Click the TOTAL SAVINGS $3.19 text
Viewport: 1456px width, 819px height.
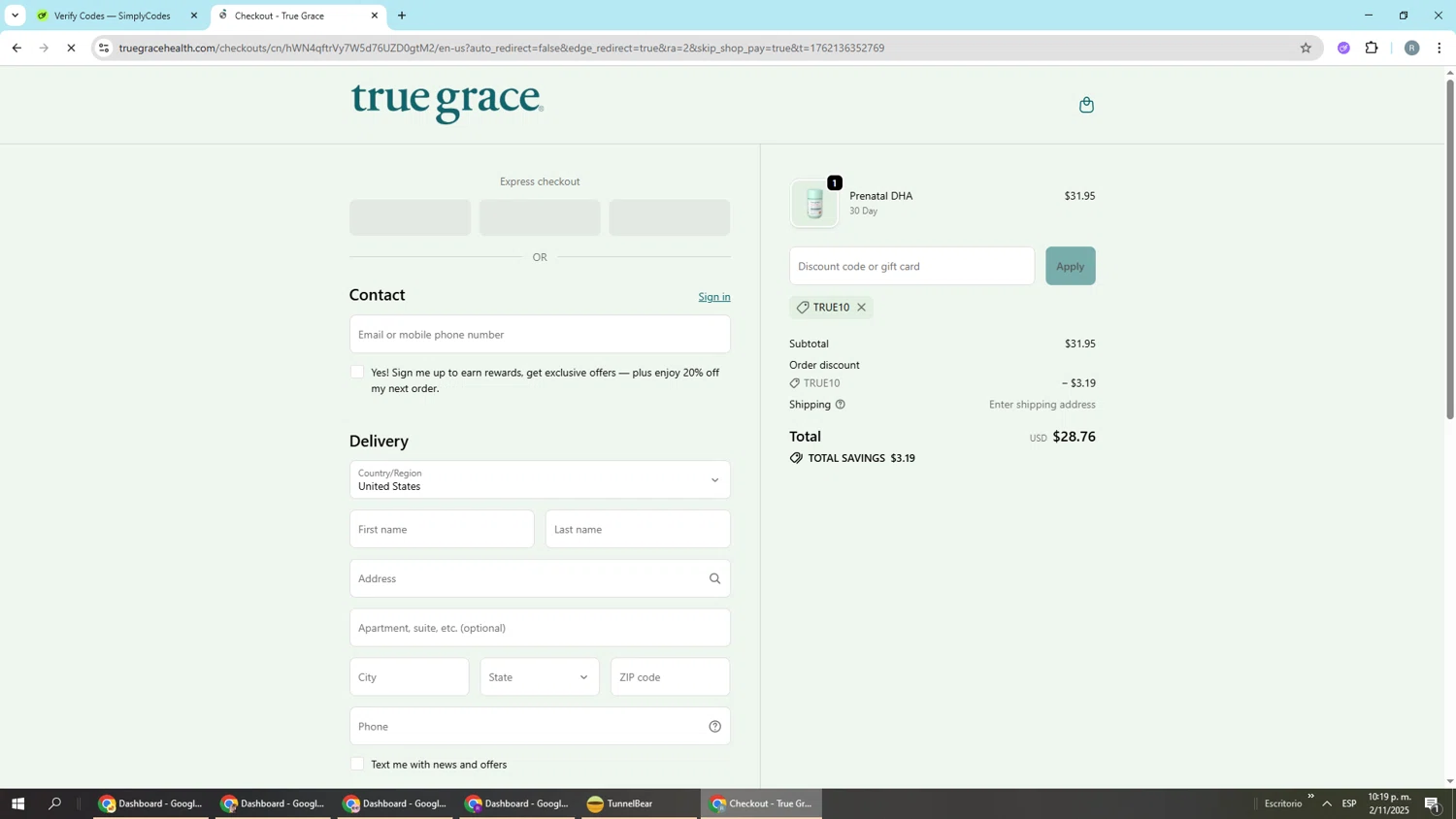tap(861, 458)
